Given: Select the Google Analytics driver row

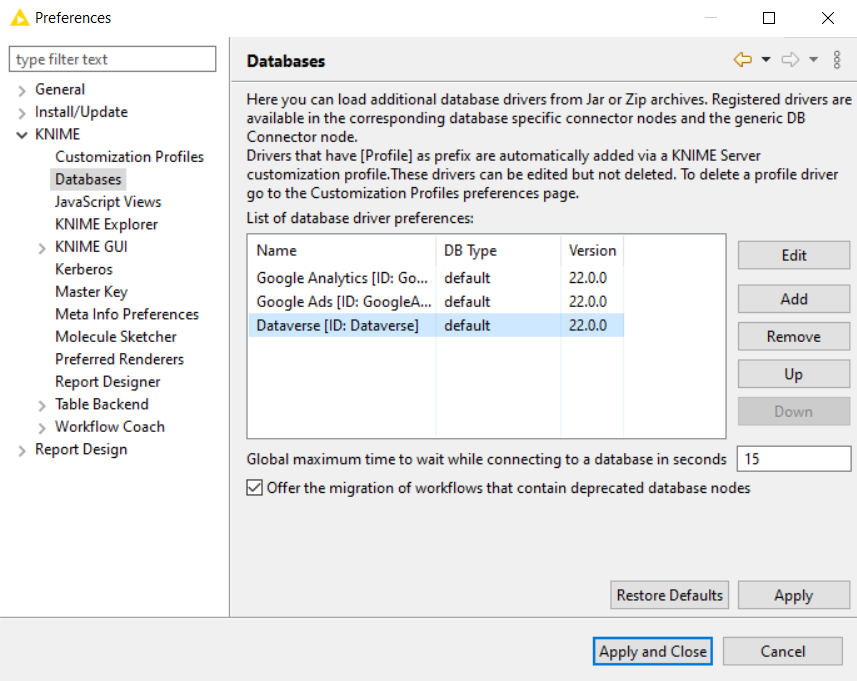Looking at the screenshot, I should (340, 278).
